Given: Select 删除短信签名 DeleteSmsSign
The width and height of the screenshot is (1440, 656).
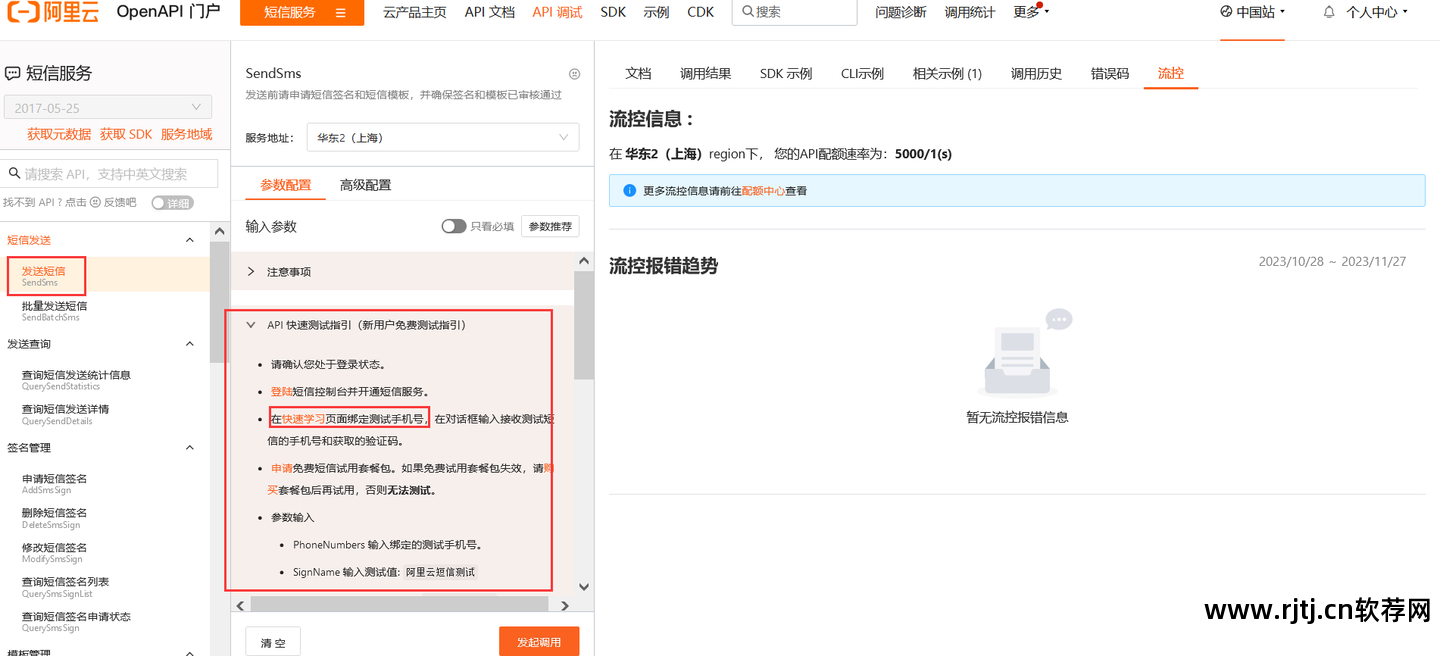Looking at the screenshot, I should pyautogui.click(x=54, y=518).
